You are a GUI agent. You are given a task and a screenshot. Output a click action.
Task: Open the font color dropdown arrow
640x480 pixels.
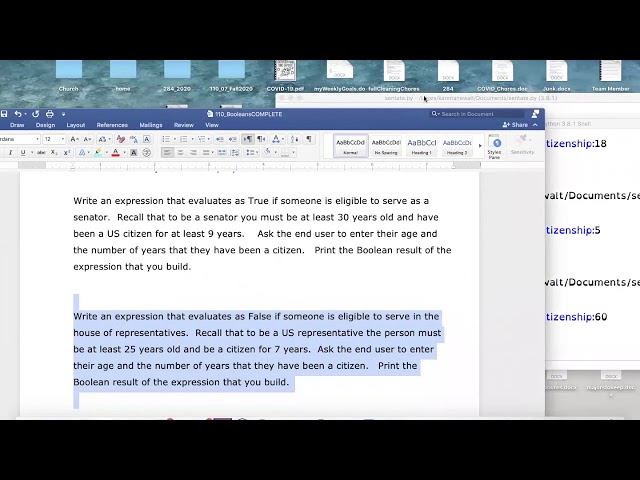coord(124,153)
